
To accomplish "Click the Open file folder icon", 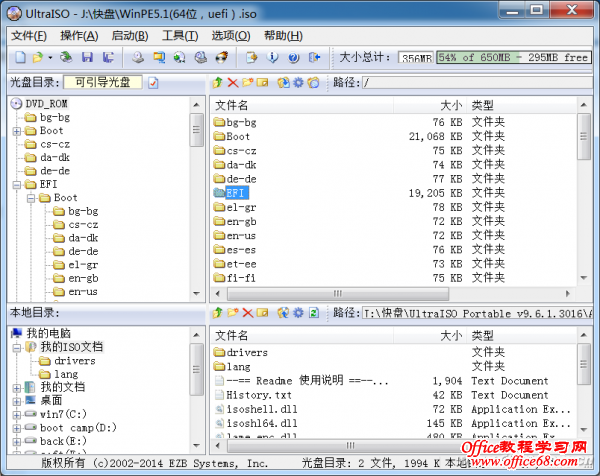I will 38,57.
